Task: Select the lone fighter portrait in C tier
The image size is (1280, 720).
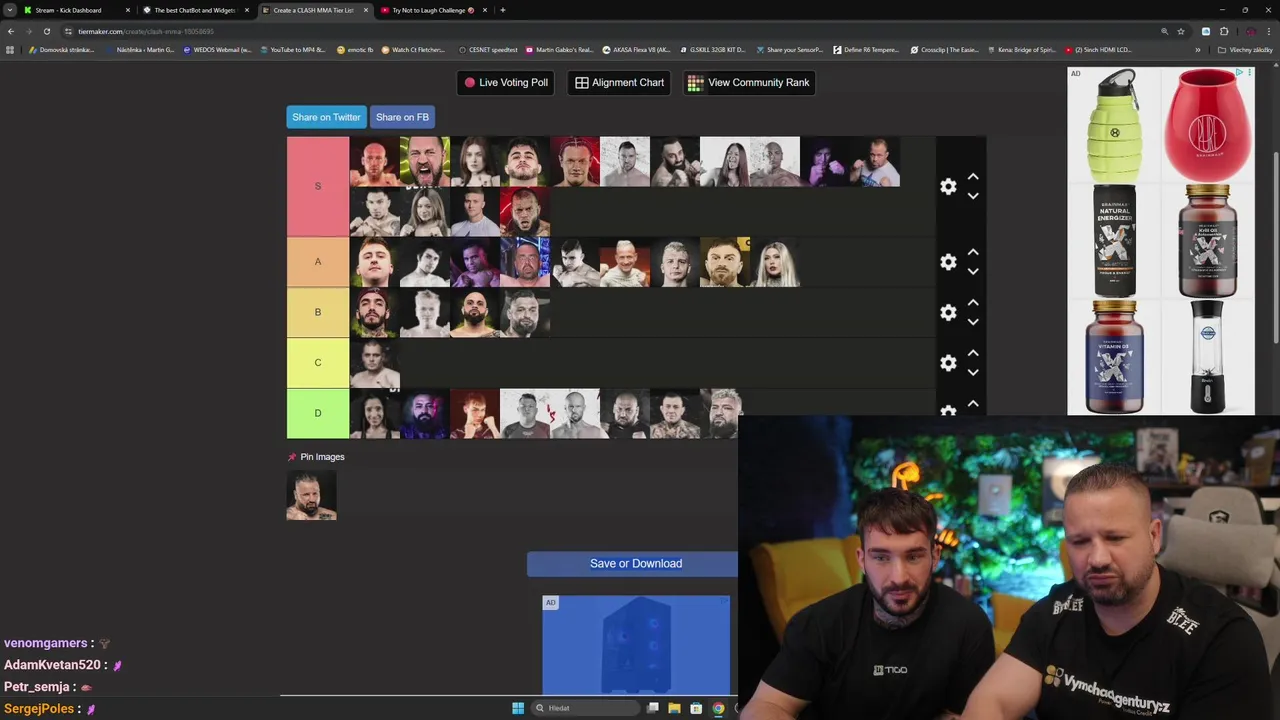Action: [374, 363]
